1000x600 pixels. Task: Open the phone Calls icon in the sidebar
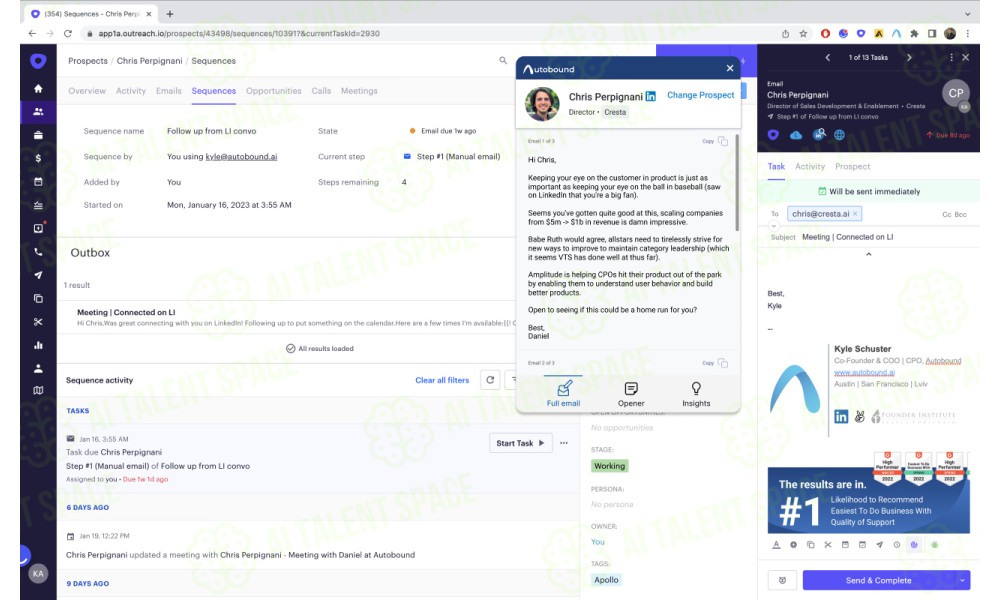pos(38,252)
